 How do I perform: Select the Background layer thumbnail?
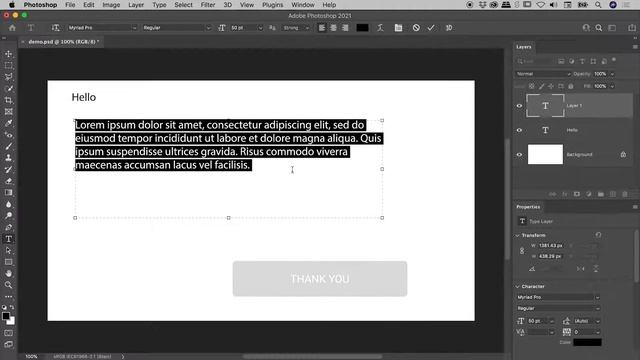(x=545, y=154)
